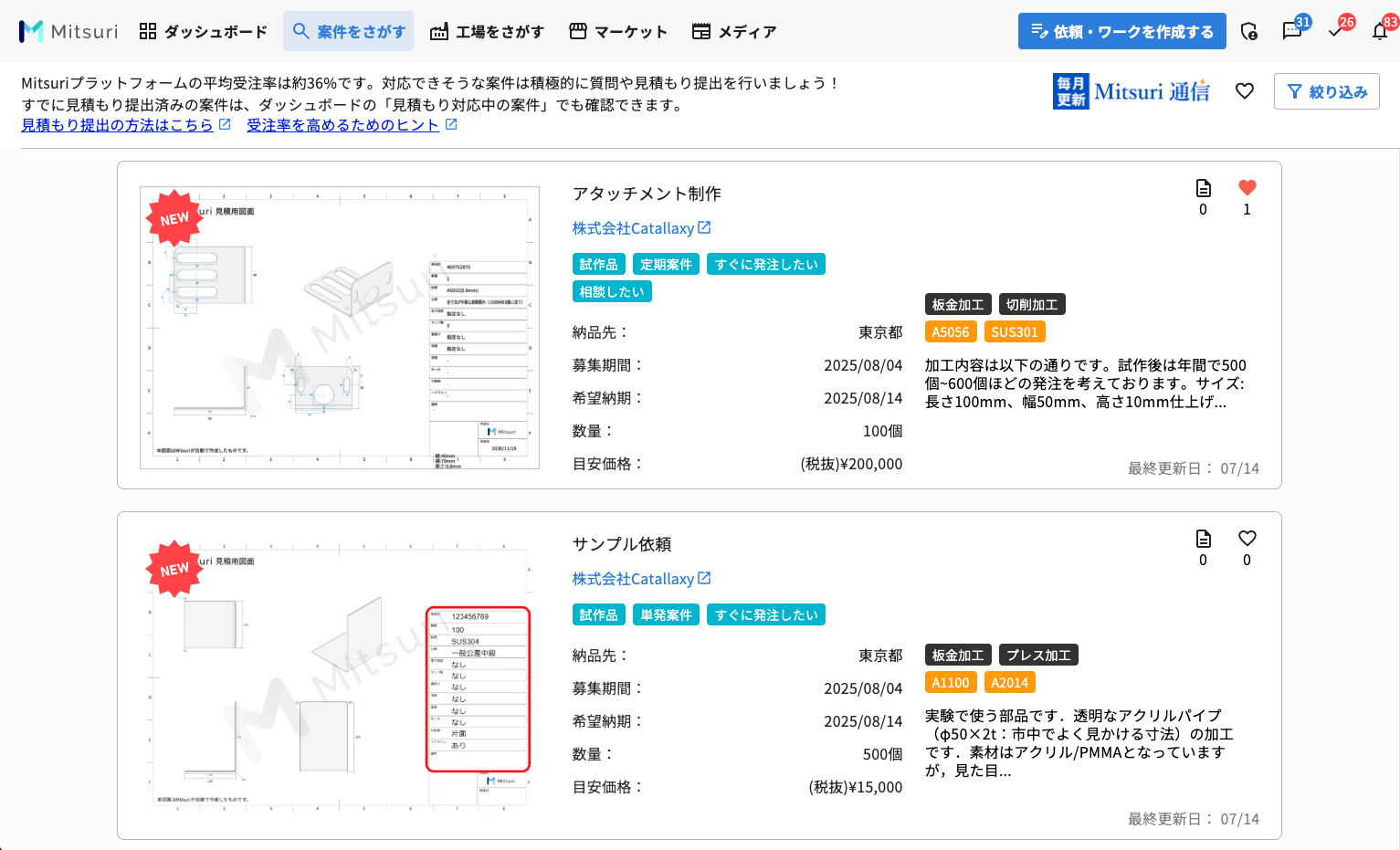Image resolution: width=1400 pixels, height=850 pixels.
Task: Click document icon on サンプル依頼 card
Action: (x=1204, y=539)
